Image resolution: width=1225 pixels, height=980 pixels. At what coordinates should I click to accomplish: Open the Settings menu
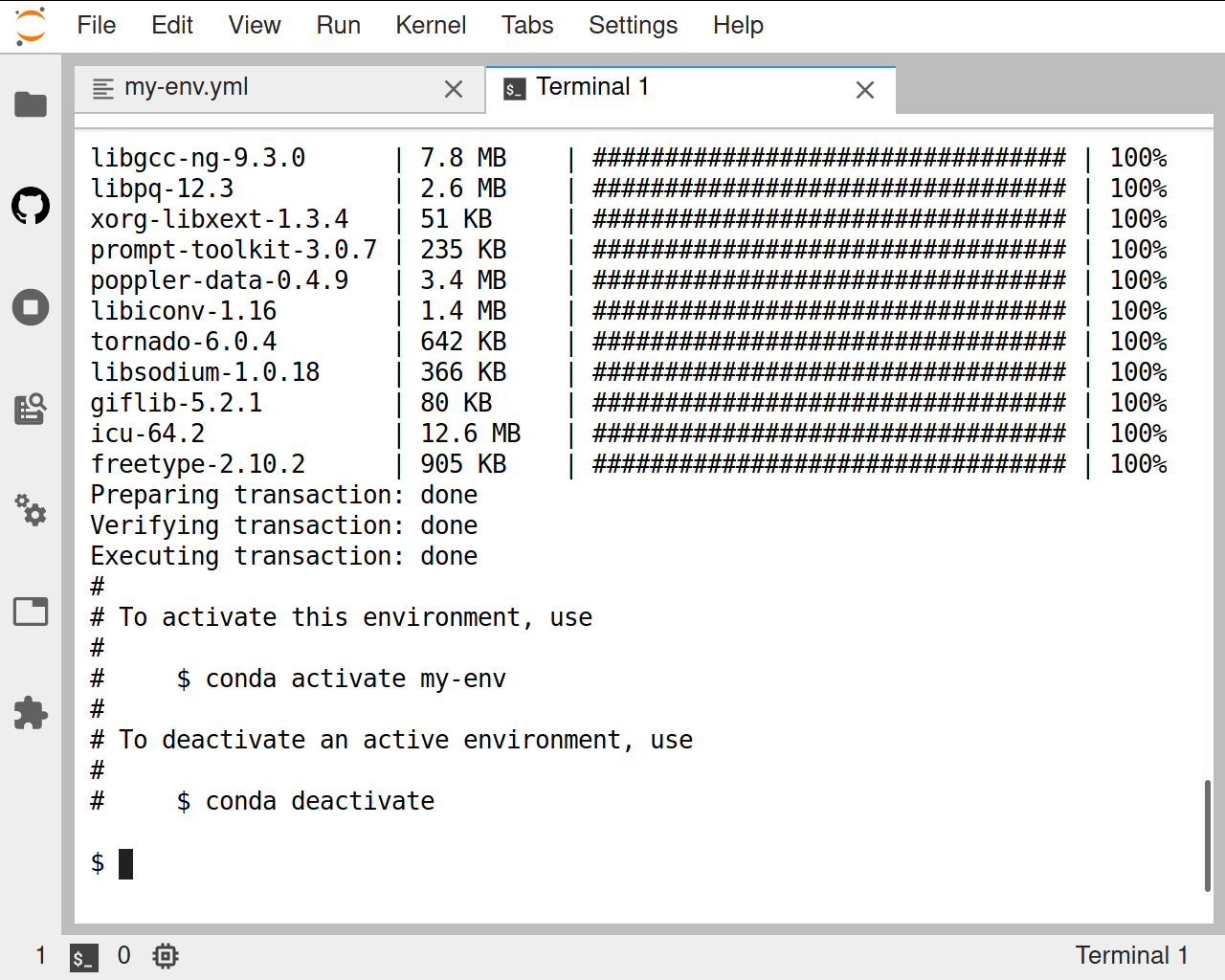coord(633,26)
